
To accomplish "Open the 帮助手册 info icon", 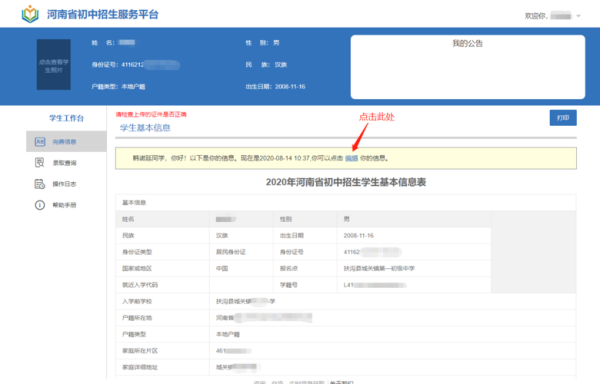I will [40, 205].
